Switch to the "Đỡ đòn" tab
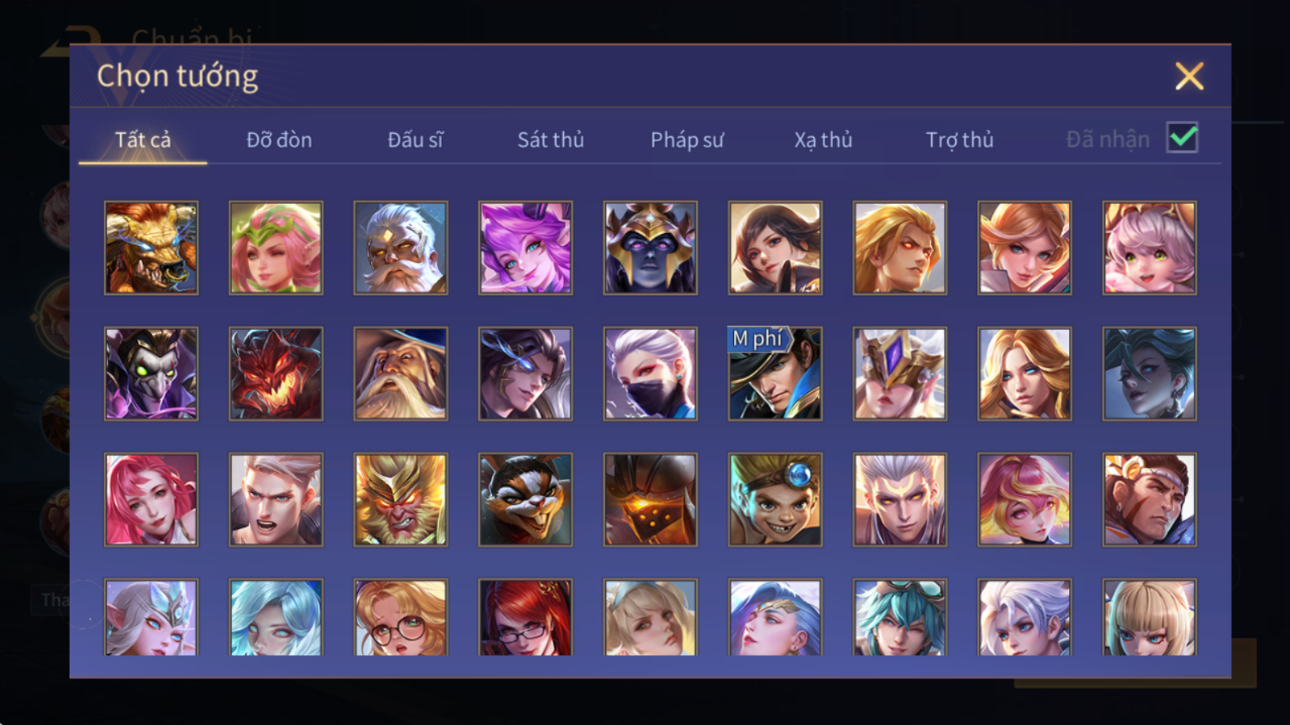 (279, 140)
